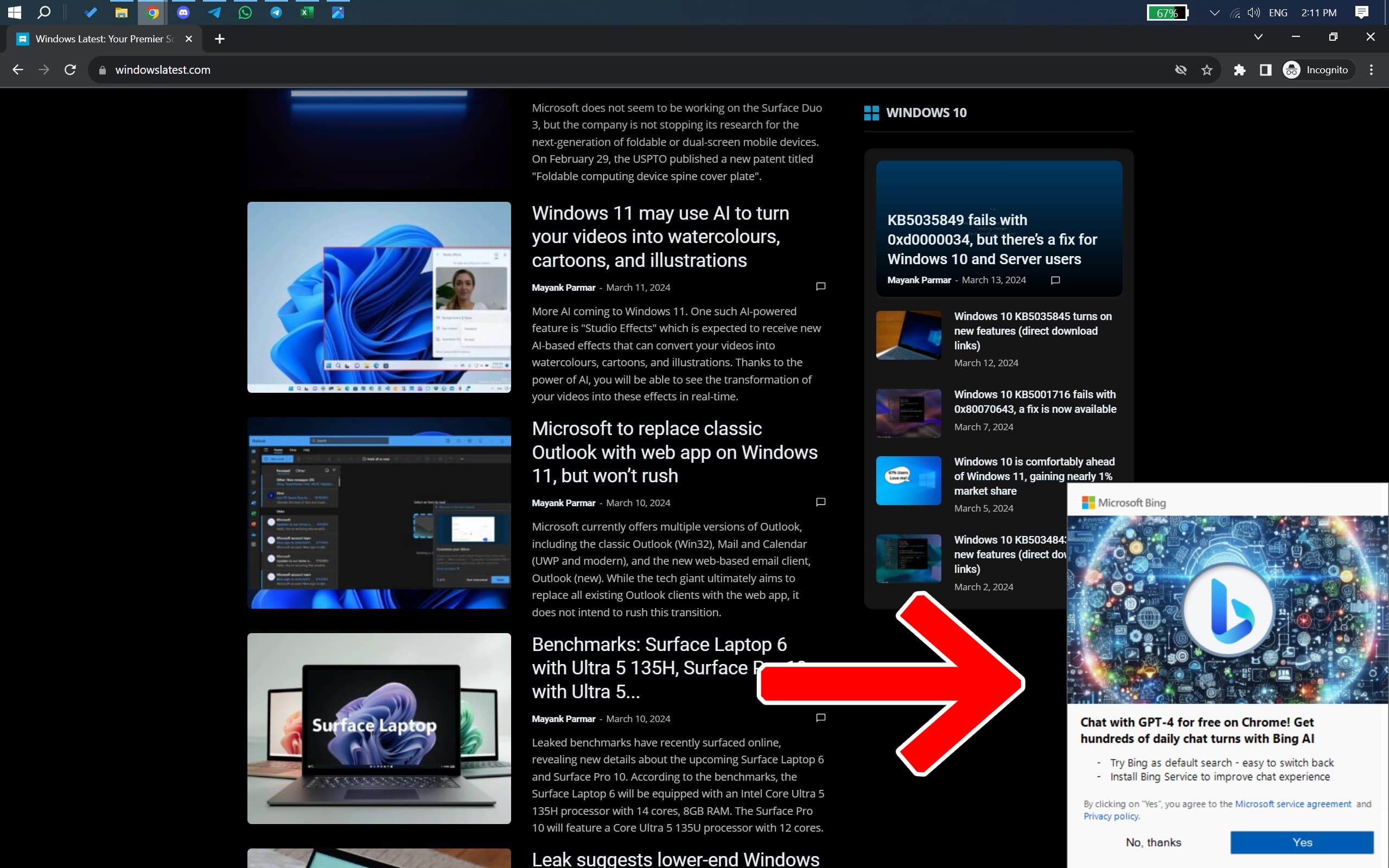Open comments for the classic Outlook article

point(820,502)
